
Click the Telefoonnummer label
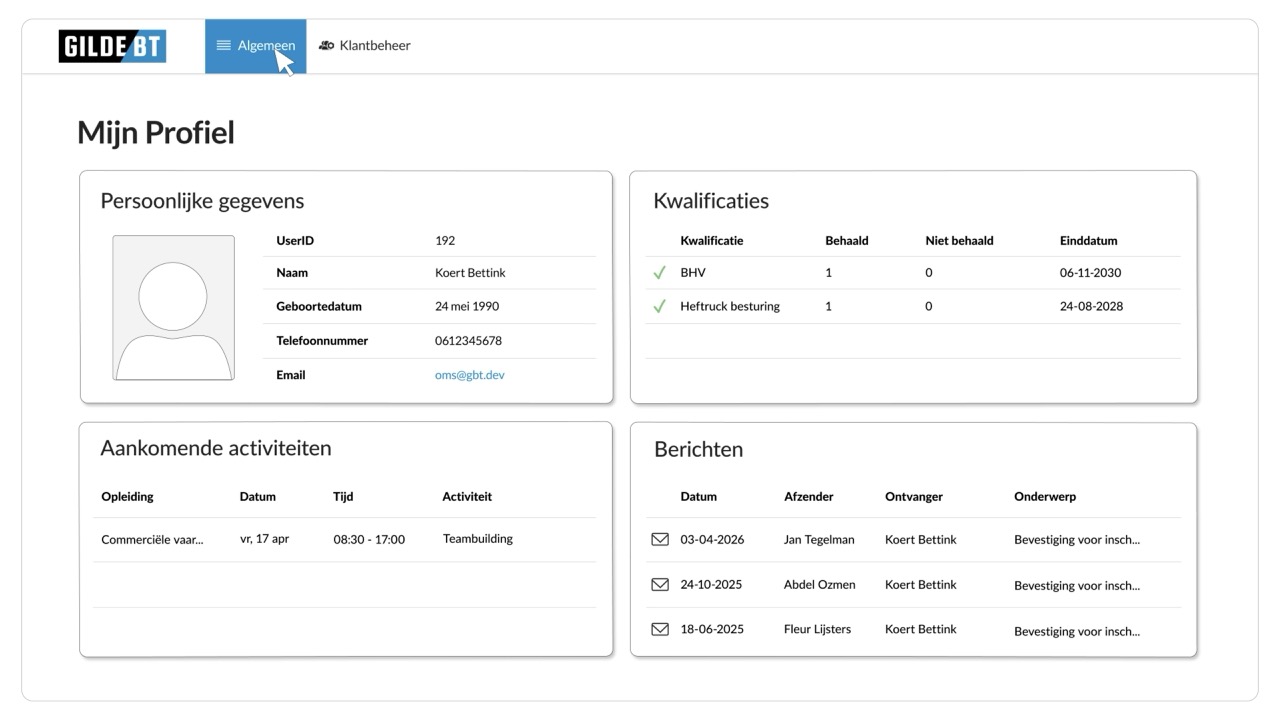click(x=322, y=341)
